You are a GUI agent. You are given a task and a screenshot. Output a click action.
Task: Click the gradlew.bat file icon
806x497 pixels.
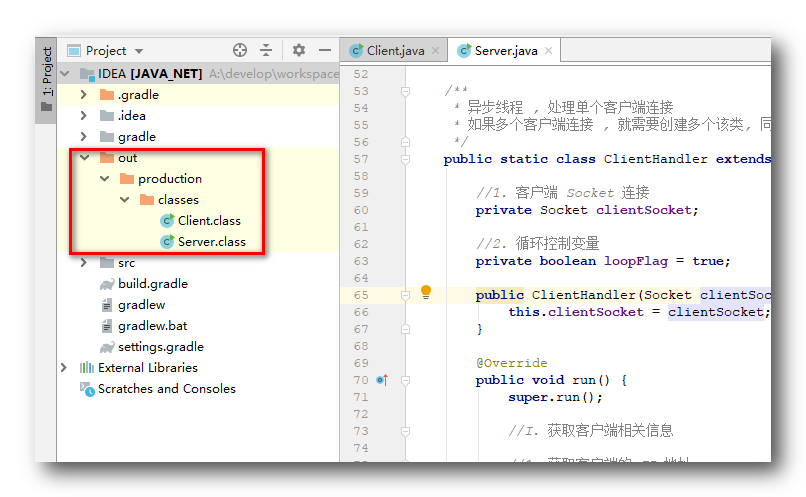coord(107,326)
